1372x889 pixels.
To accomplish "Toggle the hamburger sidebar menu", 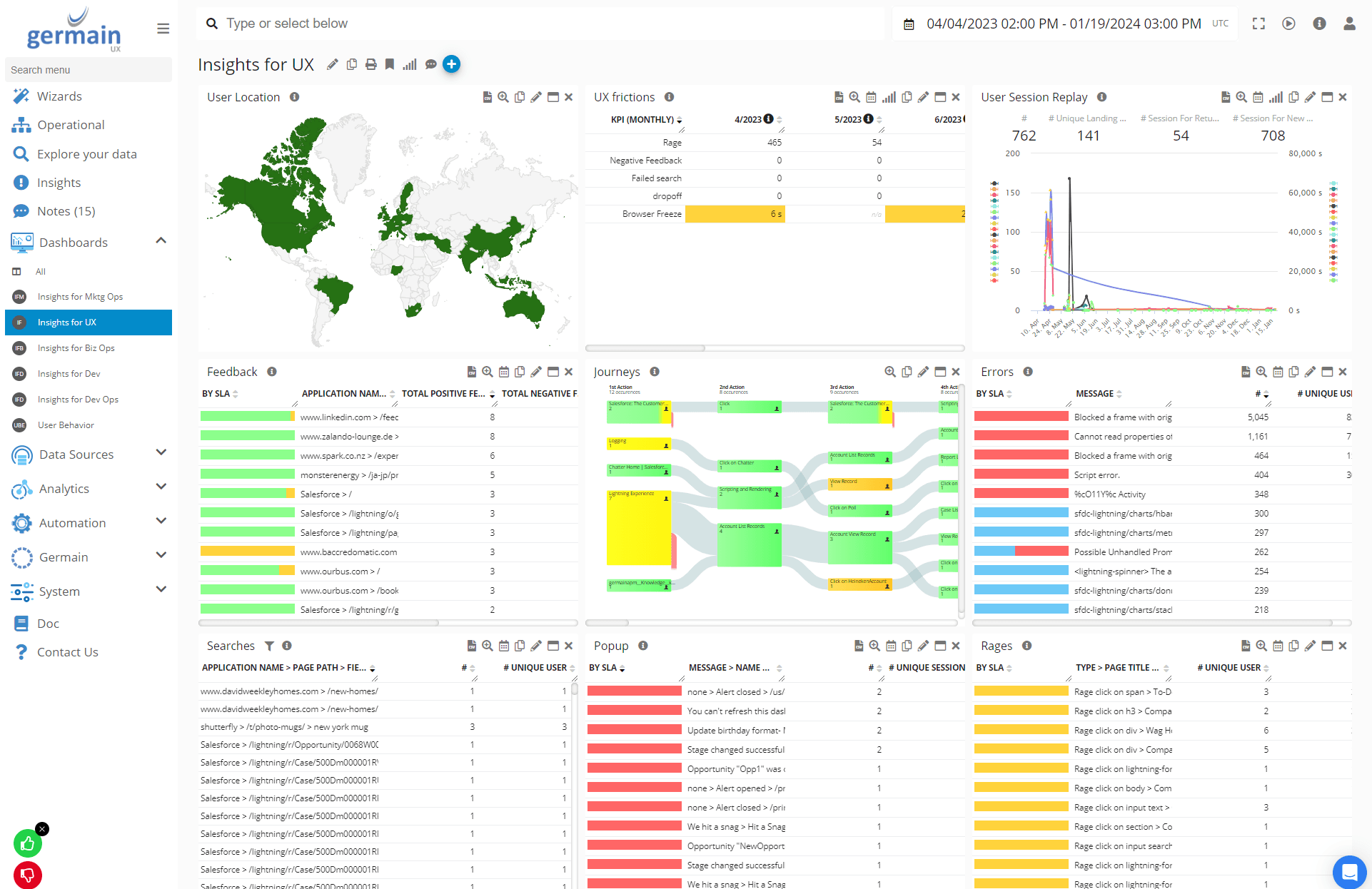I will coord(163,29).
